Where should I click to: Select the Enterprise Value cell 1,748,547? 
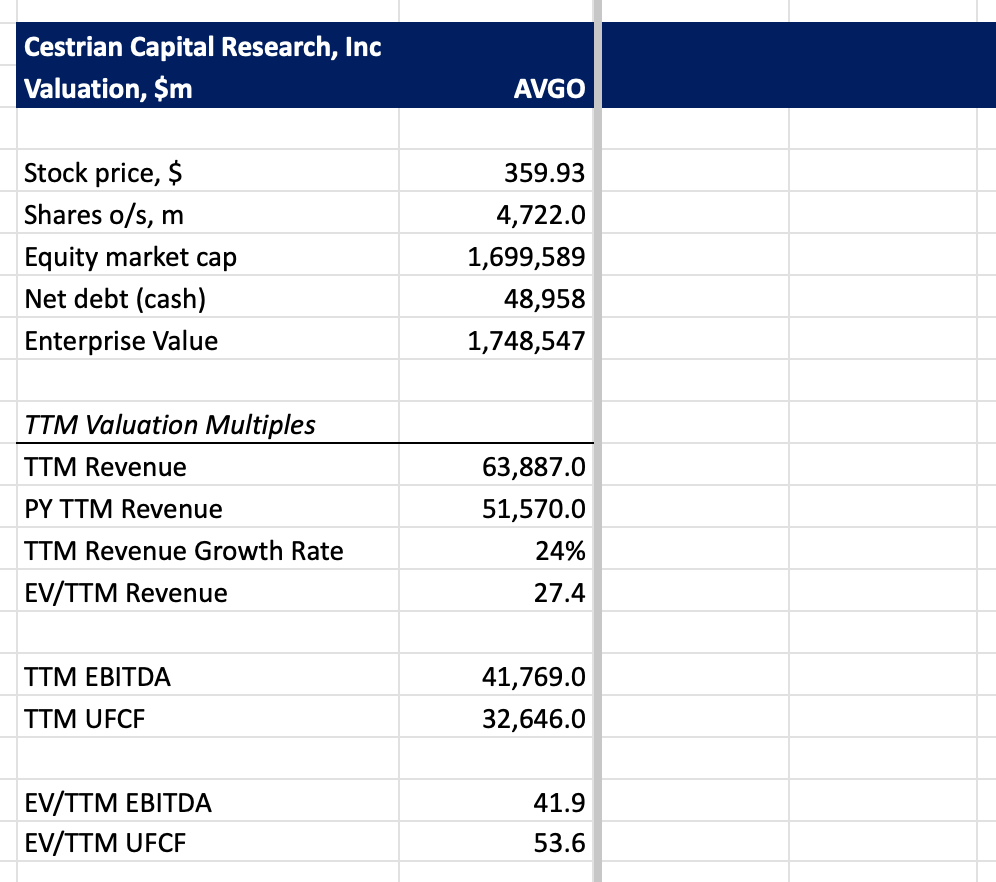tap(526, 342)
